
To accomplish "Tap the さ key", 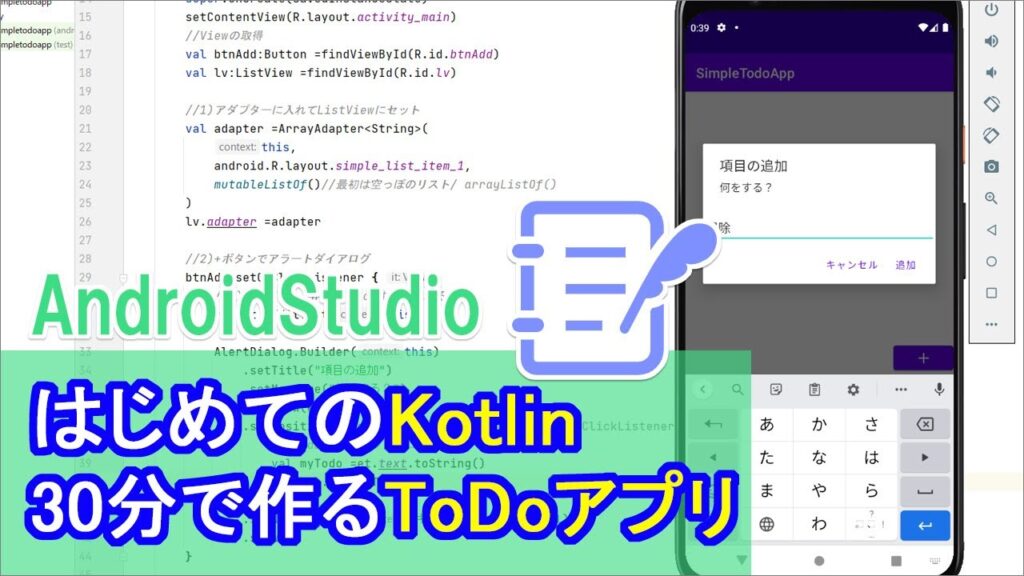I will [x=872, y=424].
